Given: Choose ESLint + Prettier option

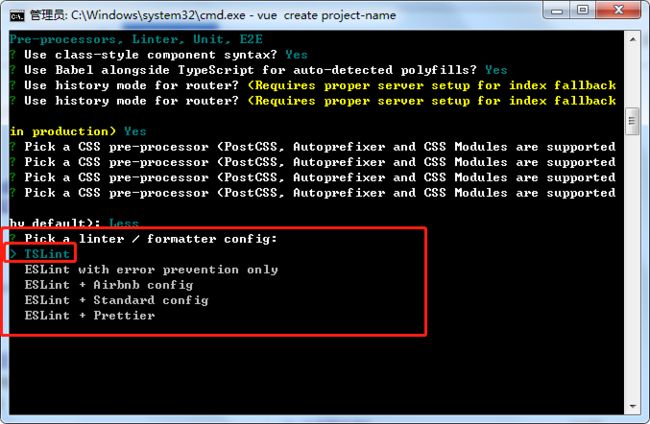Looking at the screenshot, I should [x=90, y=315].
